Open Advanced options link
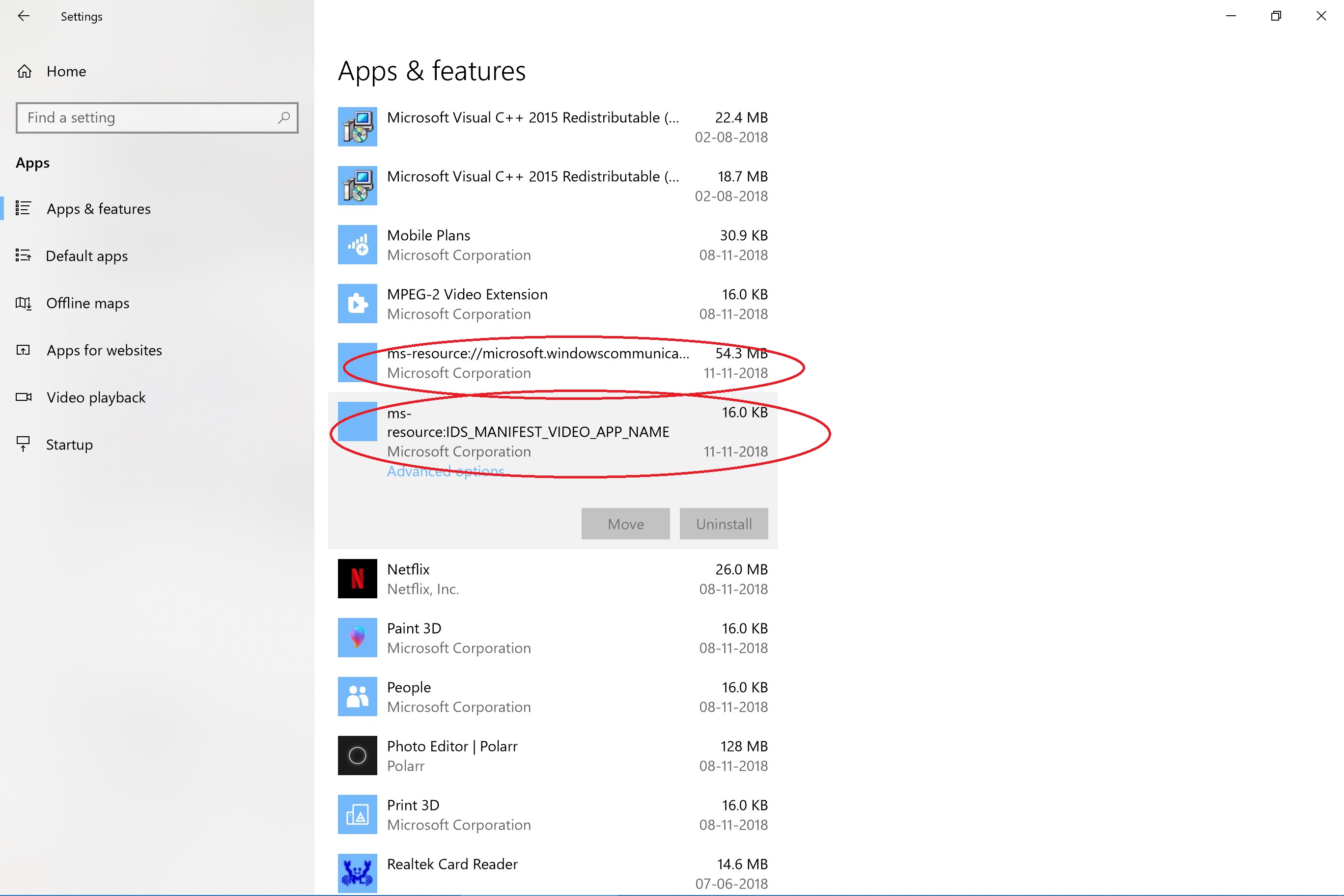The height and width of the screenshot is (896, 1344). point(445,472)
